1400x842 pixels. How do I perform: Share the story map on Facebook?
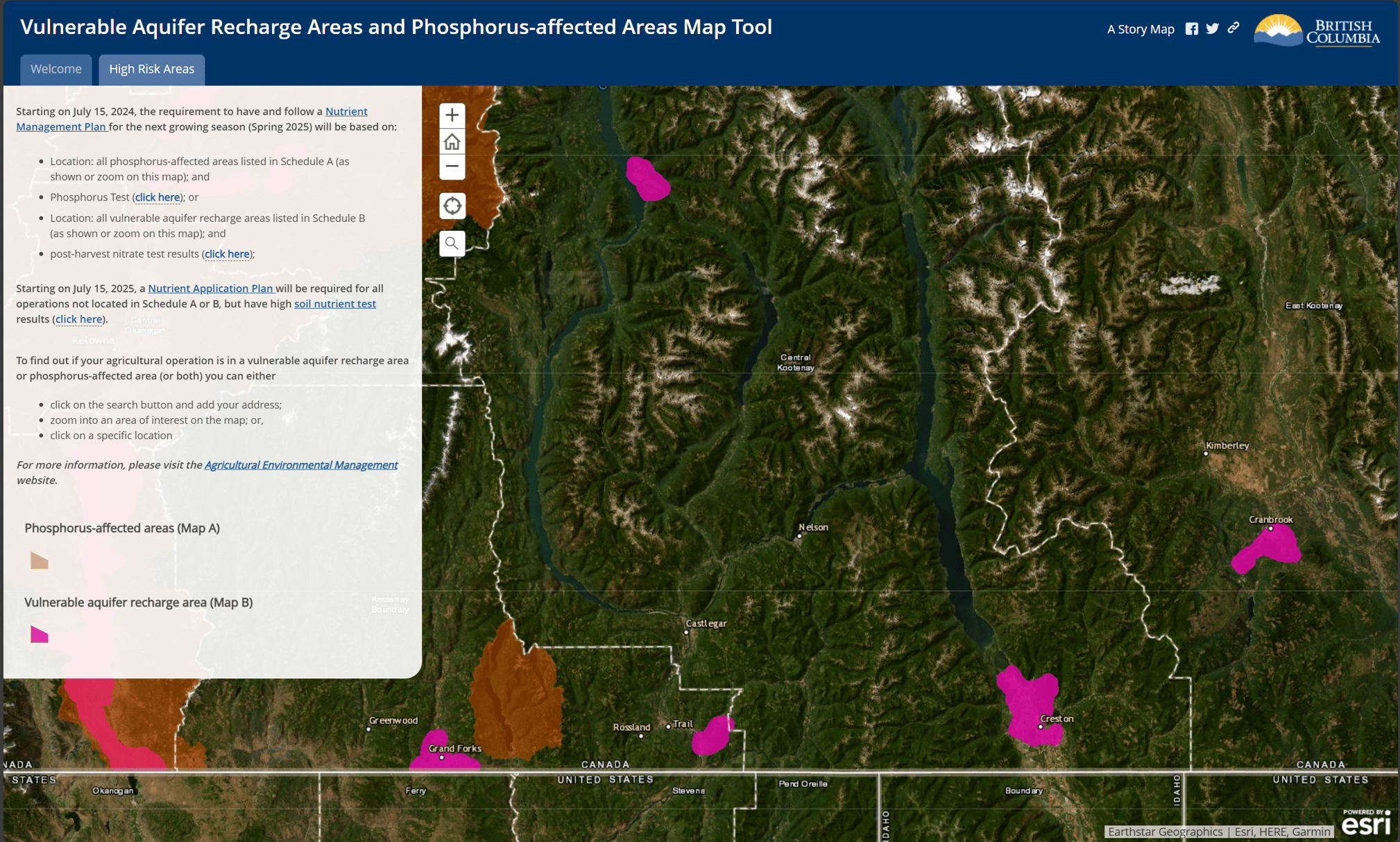point(1192,28)
